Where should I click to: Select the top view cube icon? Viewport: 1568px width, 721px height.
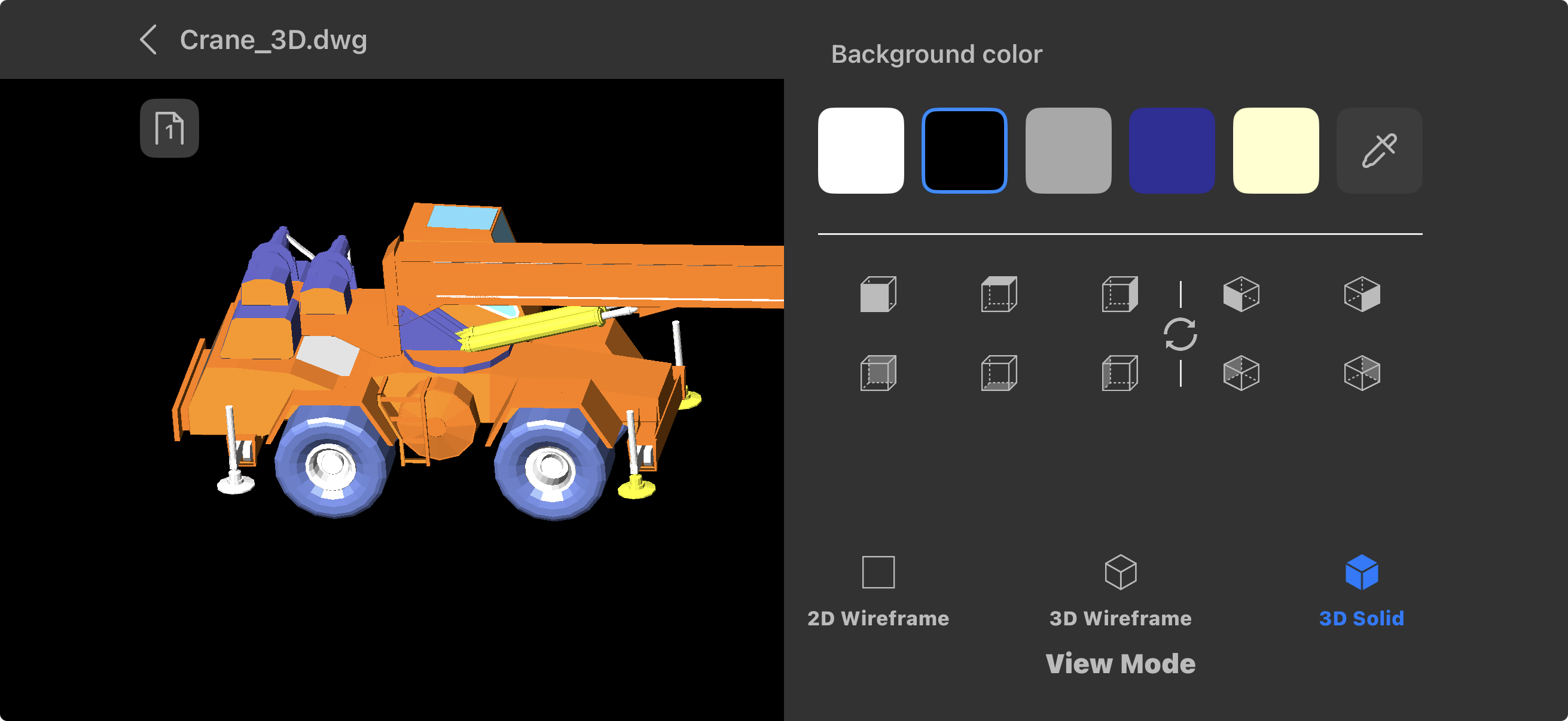tap(999, 295)
